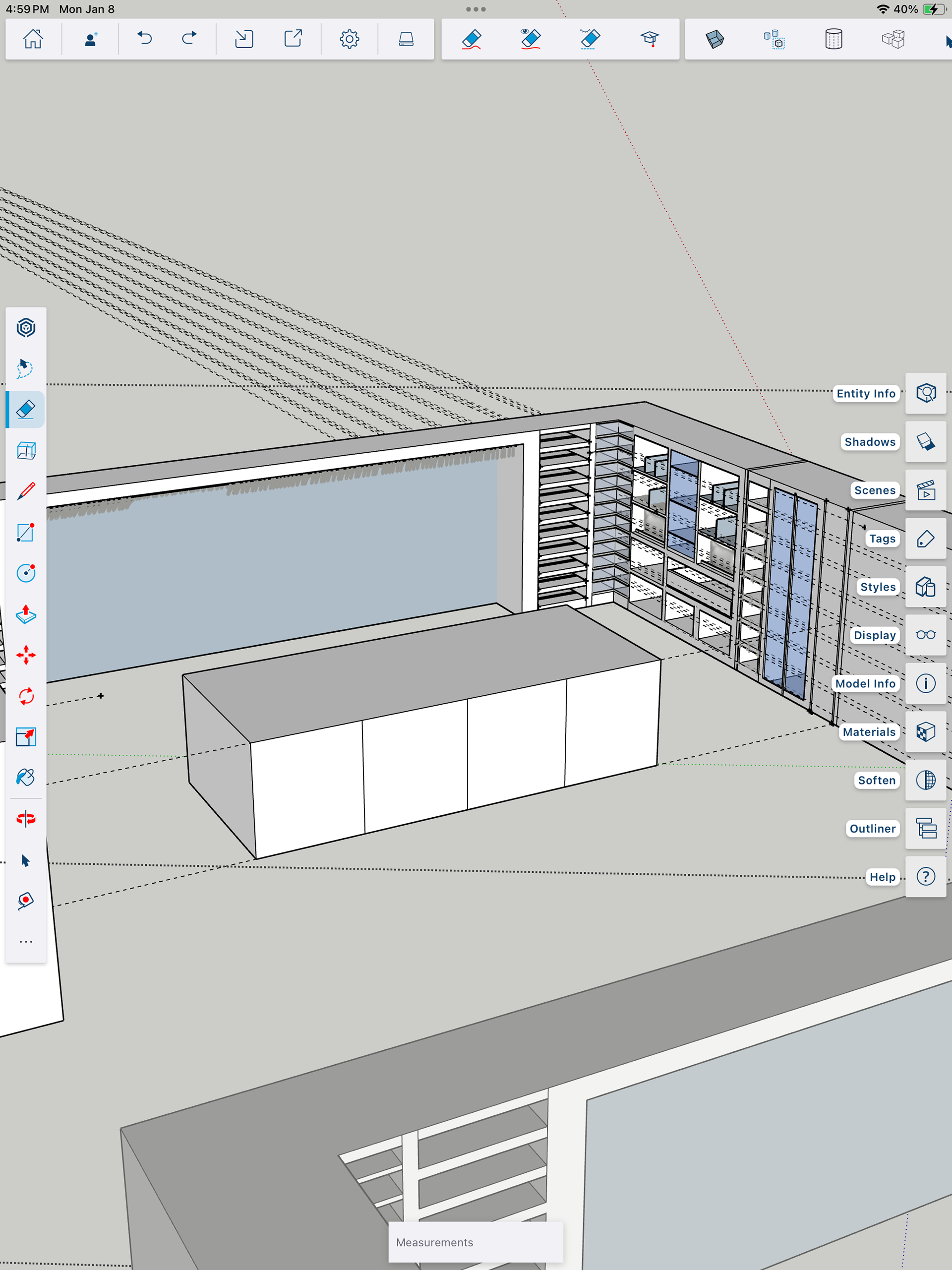Open the Entity Info panel

926,393
